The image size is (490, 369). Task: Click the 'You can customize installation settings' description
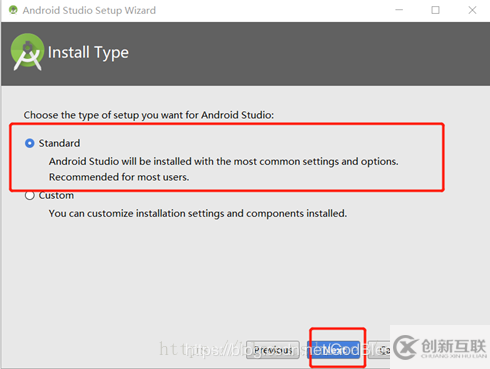coord(198,213)
